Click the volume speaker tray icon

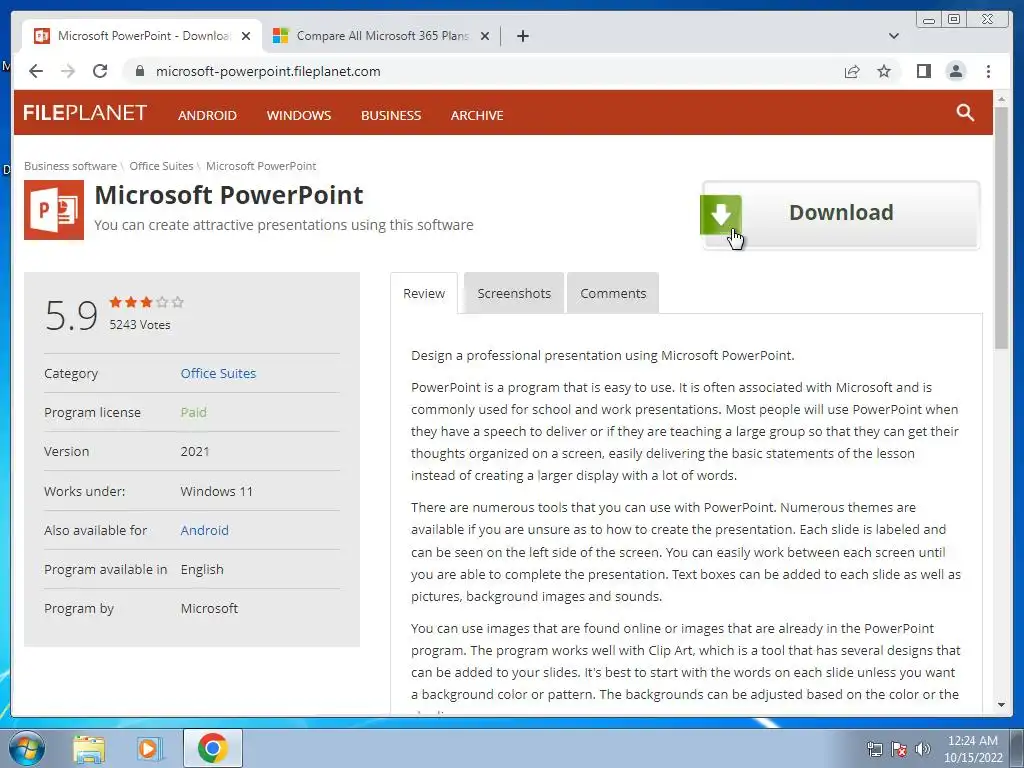pos(922,749)
